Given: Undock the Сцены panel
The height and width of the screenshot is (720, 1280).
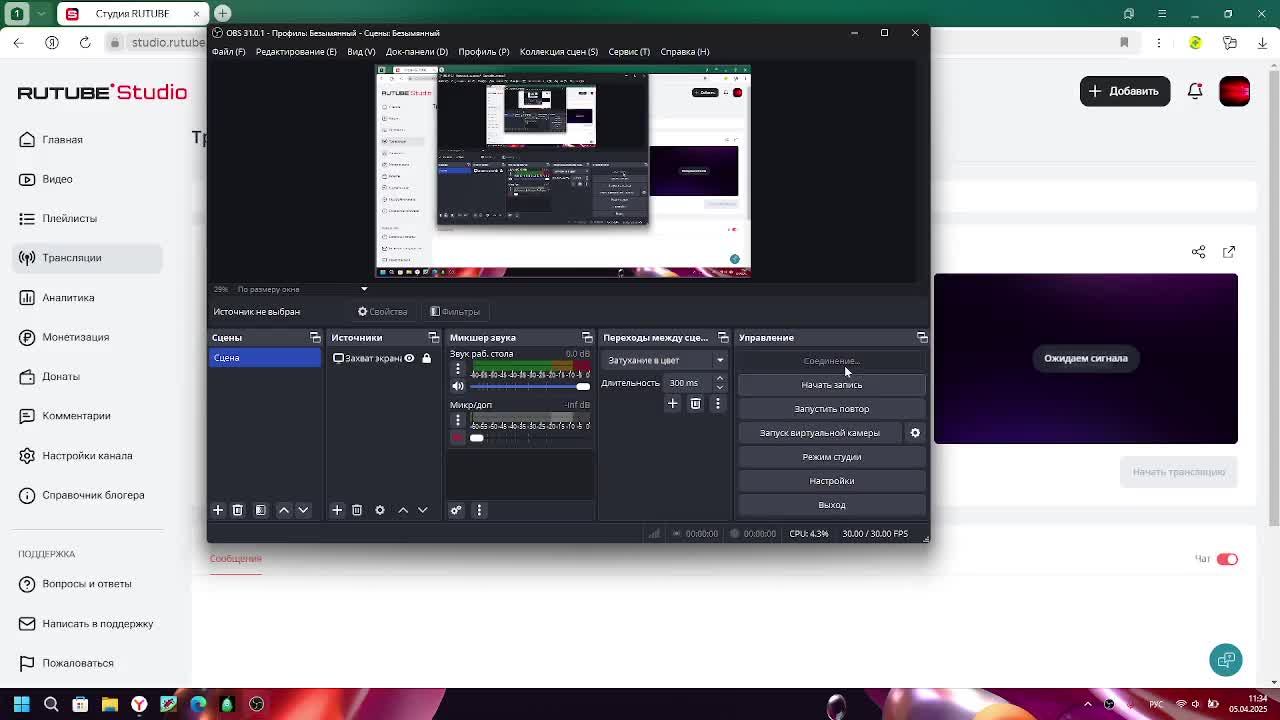Looking at the screenshot, I should tap(315, 338).
